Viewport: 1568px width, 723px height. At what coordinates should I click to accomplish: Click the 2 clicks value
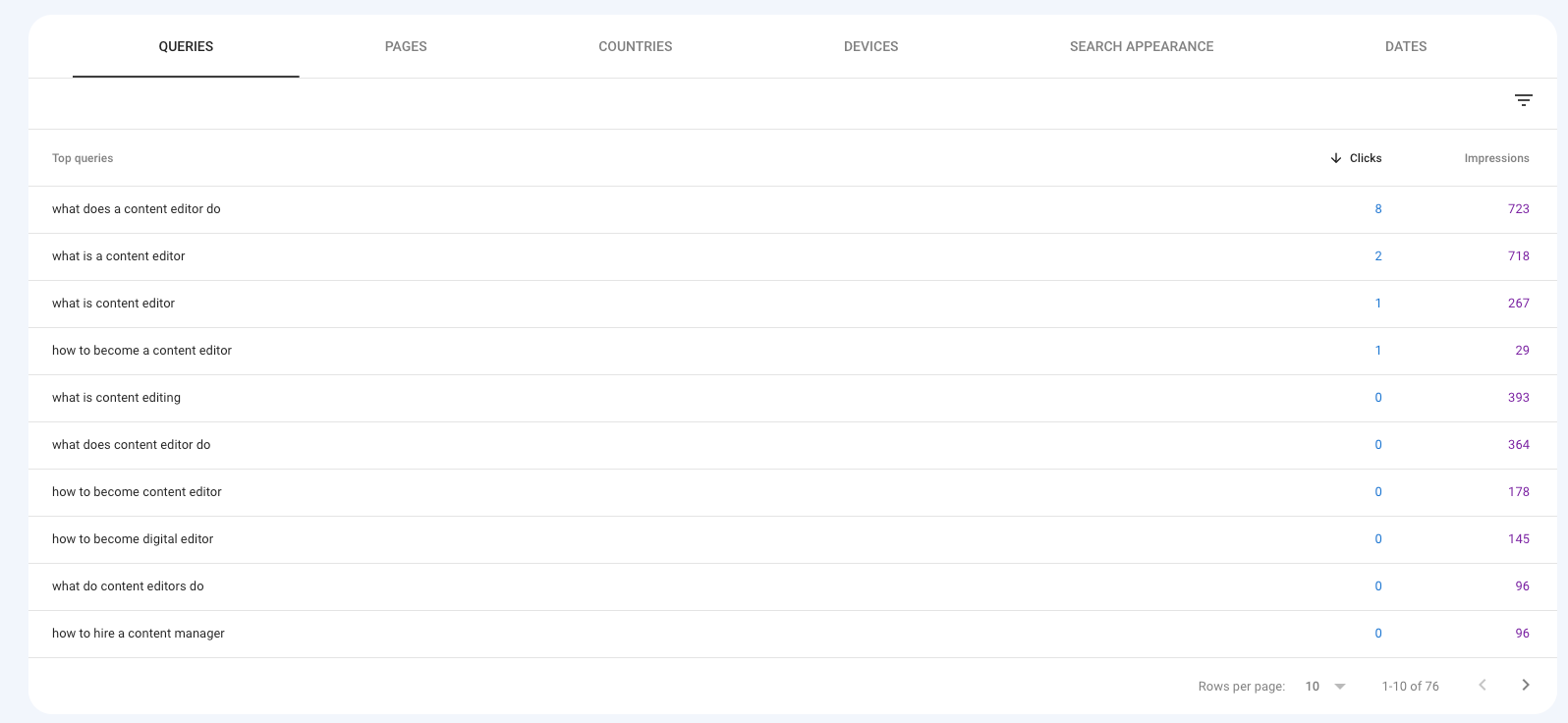pos(1378,256)
